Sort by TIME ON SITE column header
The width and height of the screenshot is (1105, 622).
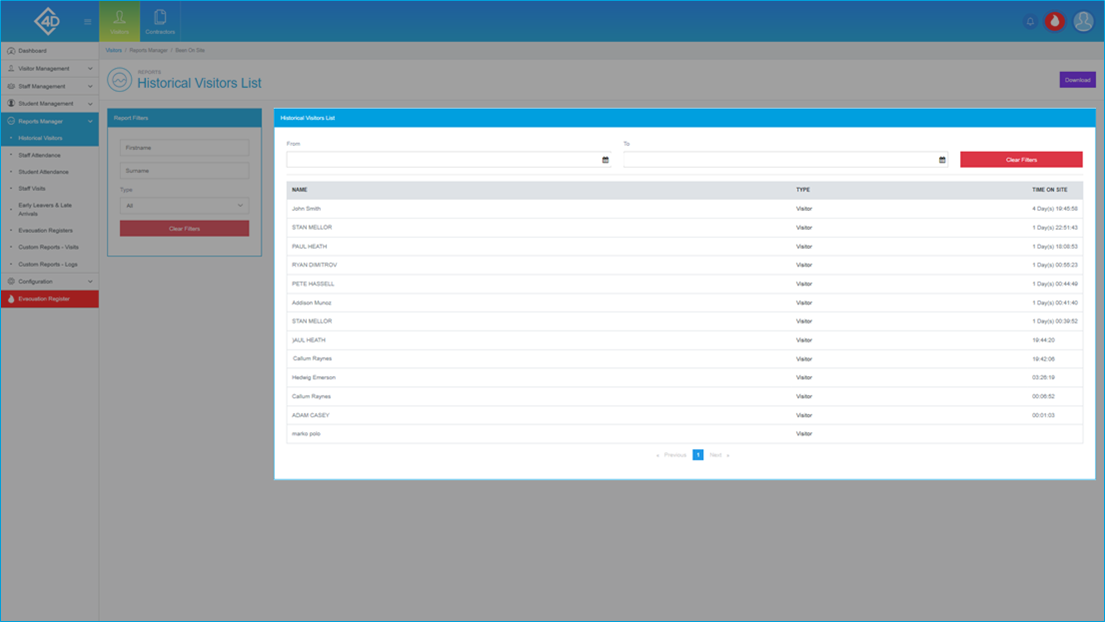(x=1049, y=189)
